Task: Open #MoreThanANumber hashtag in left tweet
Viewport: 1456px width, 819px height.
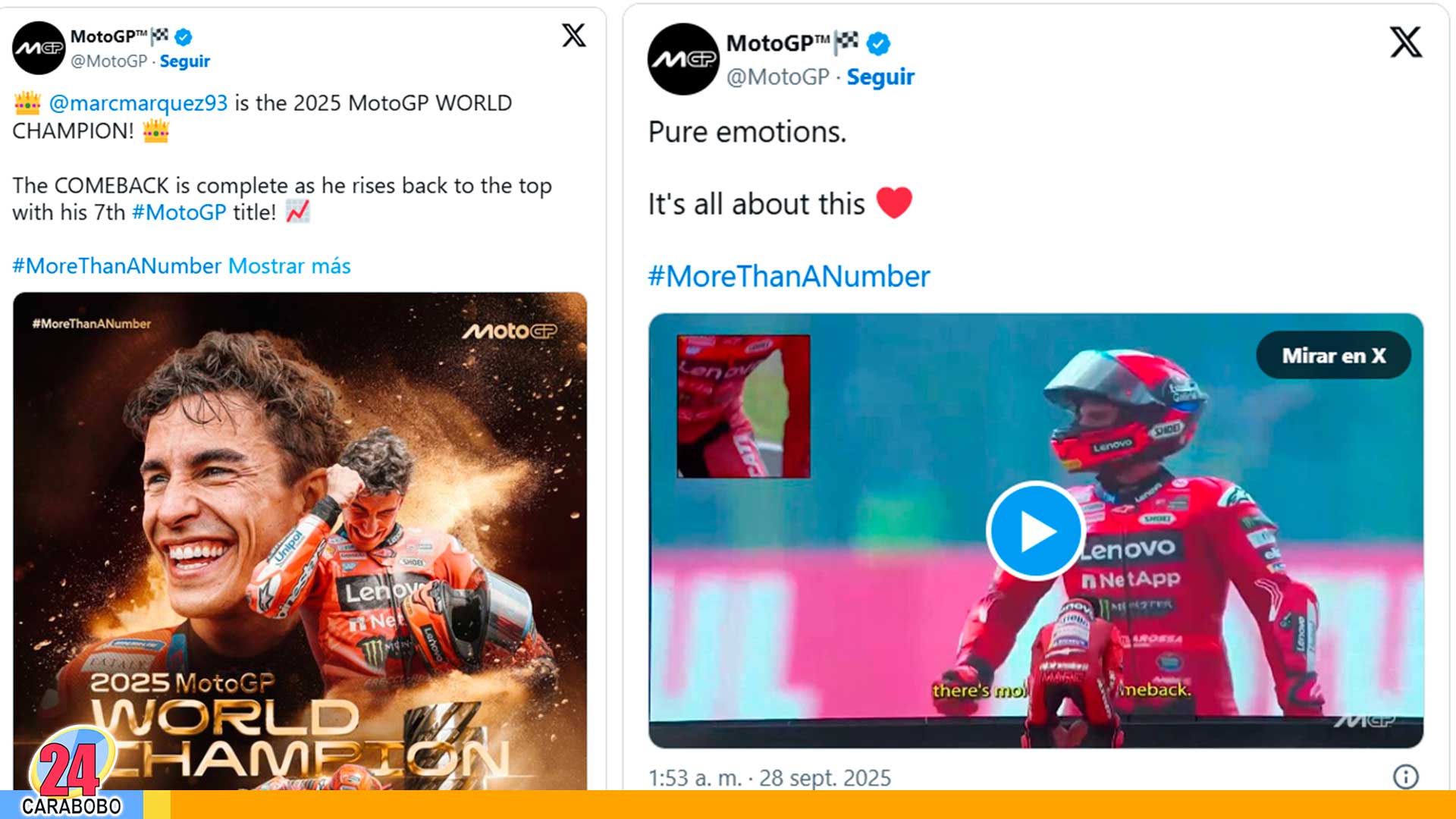Action: coord(117,266)
